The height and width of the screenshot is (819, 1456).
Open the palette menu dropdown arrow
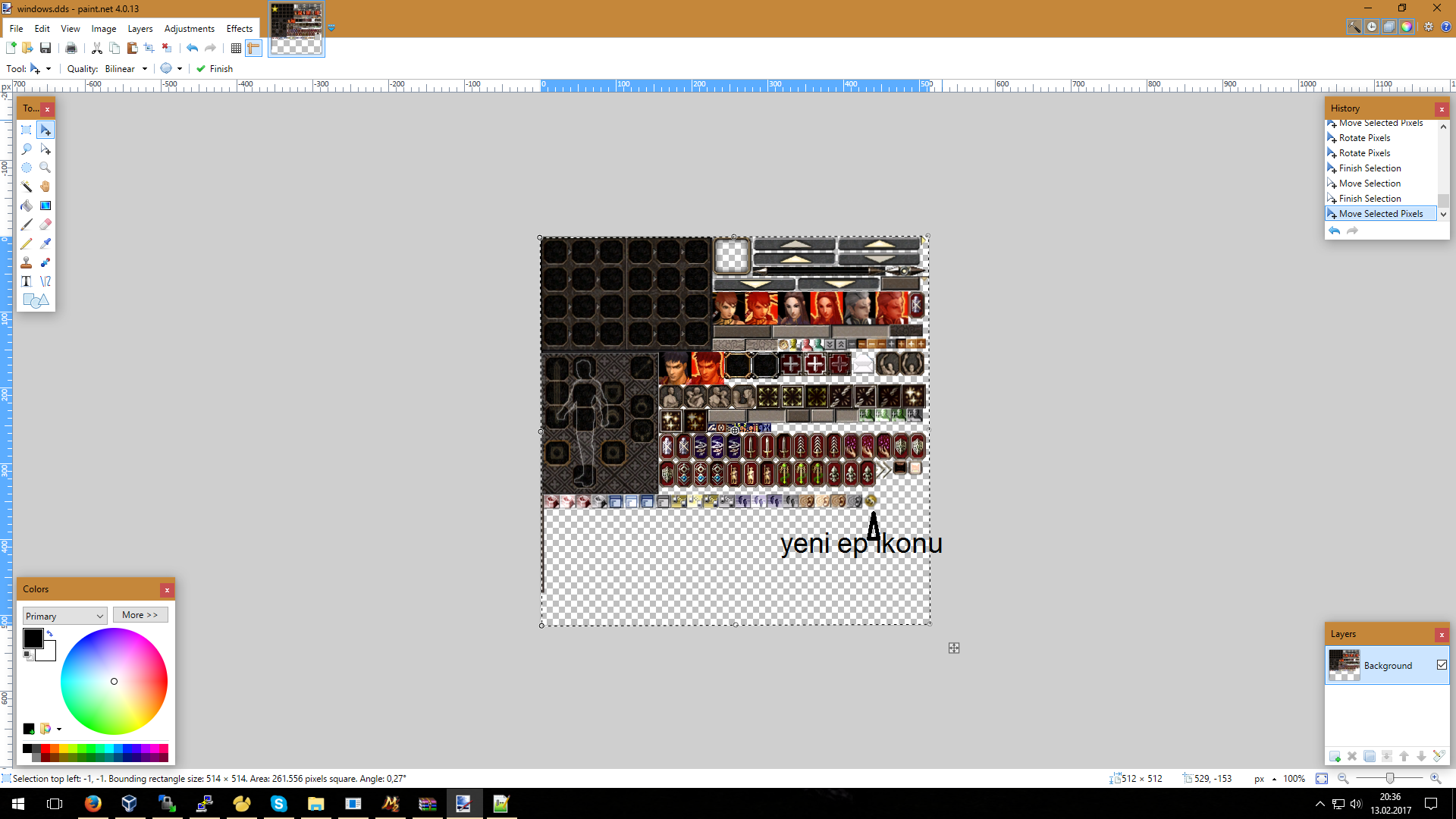pyautogui.click(x=59, y=730)
